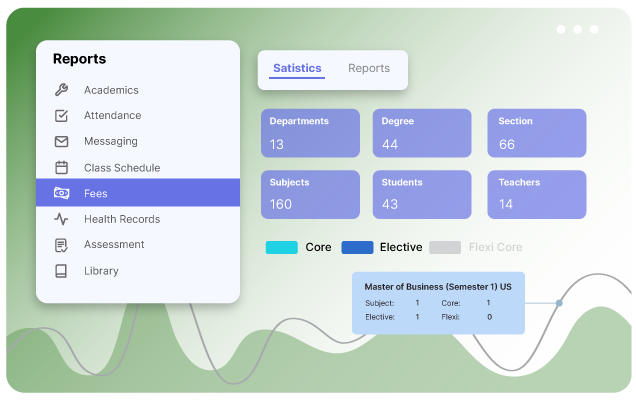Screen dimensions: 636x400
Task: Click the gray Flexi Core legend swatch
Action: (x=445, y=247)
